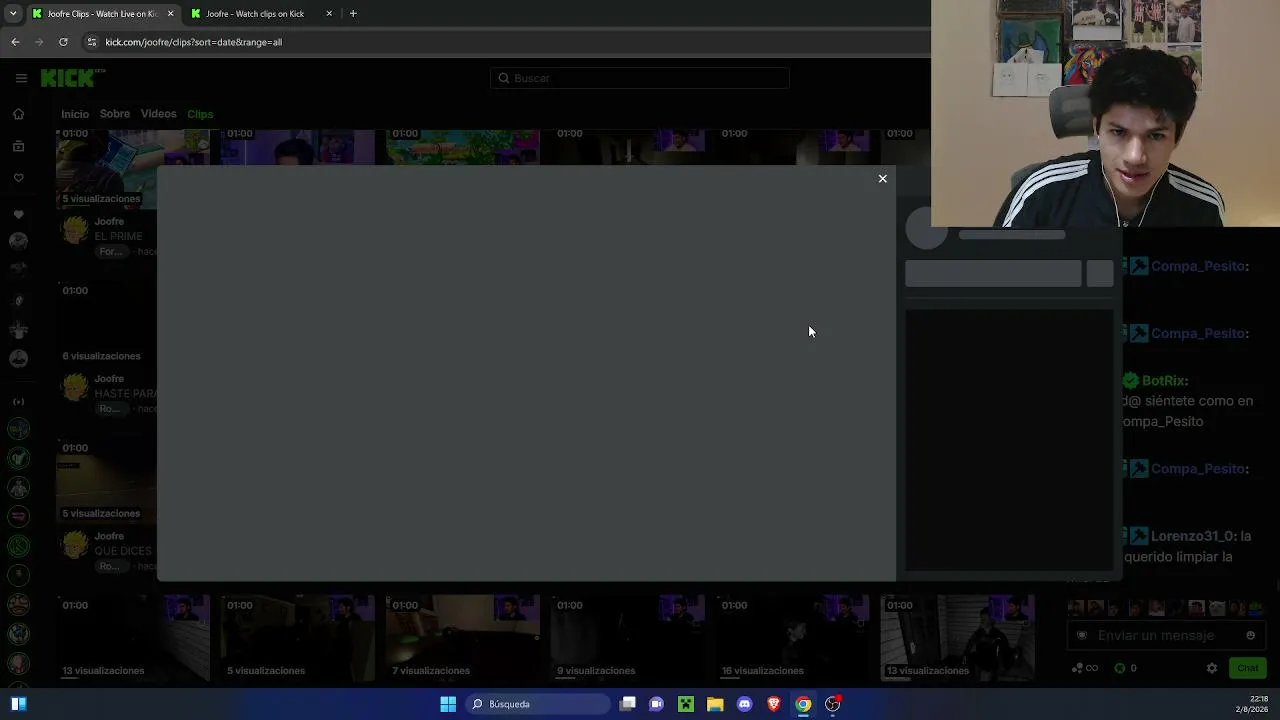The height and width of the screenshot is (720, 1280).
Task: Open the Inicio channel tab
Action: click(x=75, y=114)
